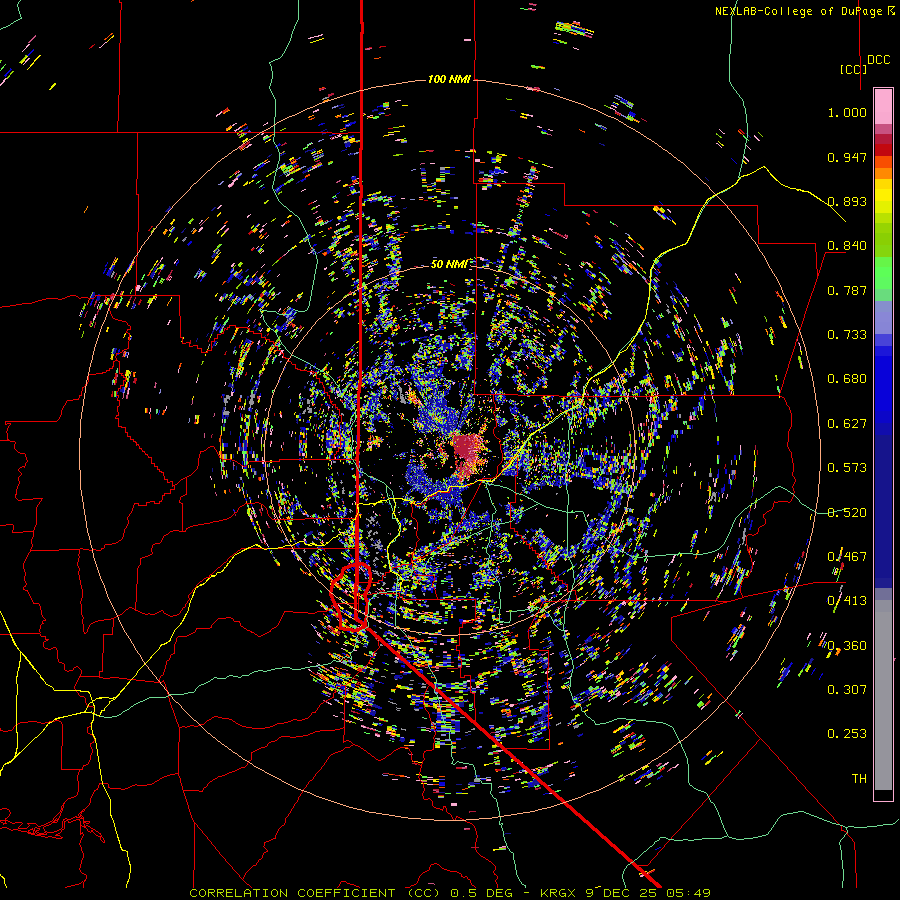The width and height of the screenshot is (900, 900).
Task: Click the 1.000 legend value
Action: (847, 113)
